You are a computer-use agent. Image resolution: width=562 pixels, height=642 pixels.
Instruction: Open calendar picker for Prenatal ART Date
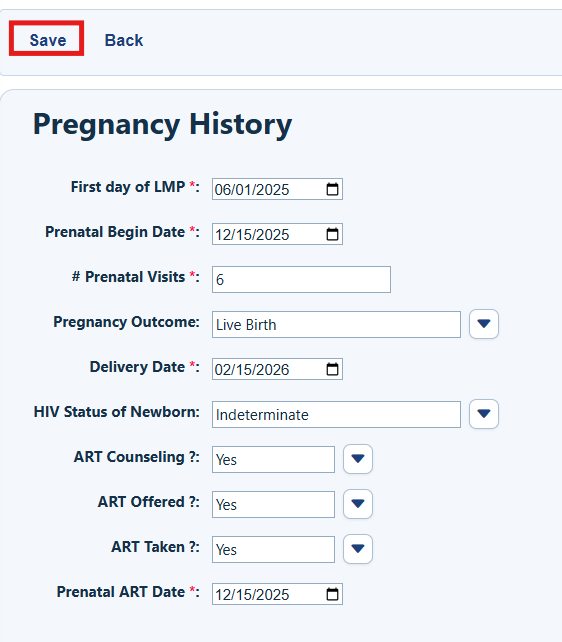pos(332,594)
